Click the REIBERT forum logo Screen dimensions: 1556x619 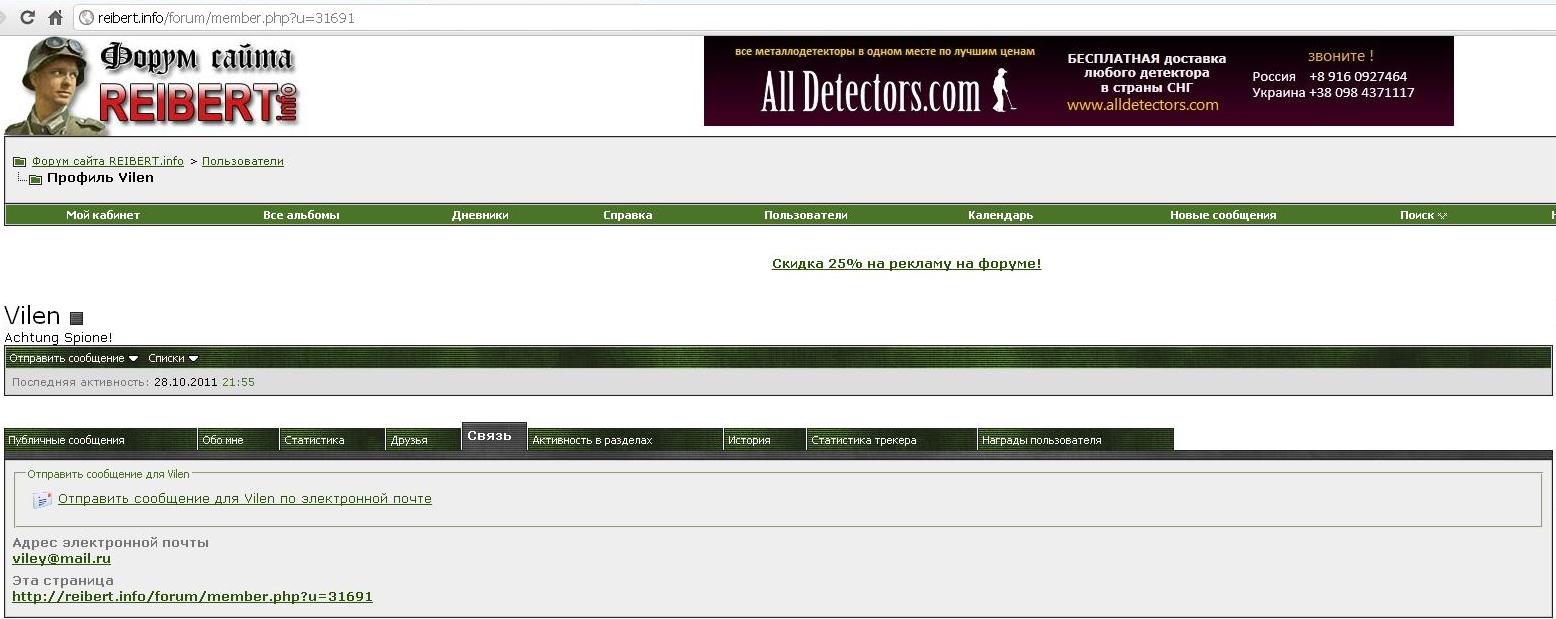(x=152, y=86)
